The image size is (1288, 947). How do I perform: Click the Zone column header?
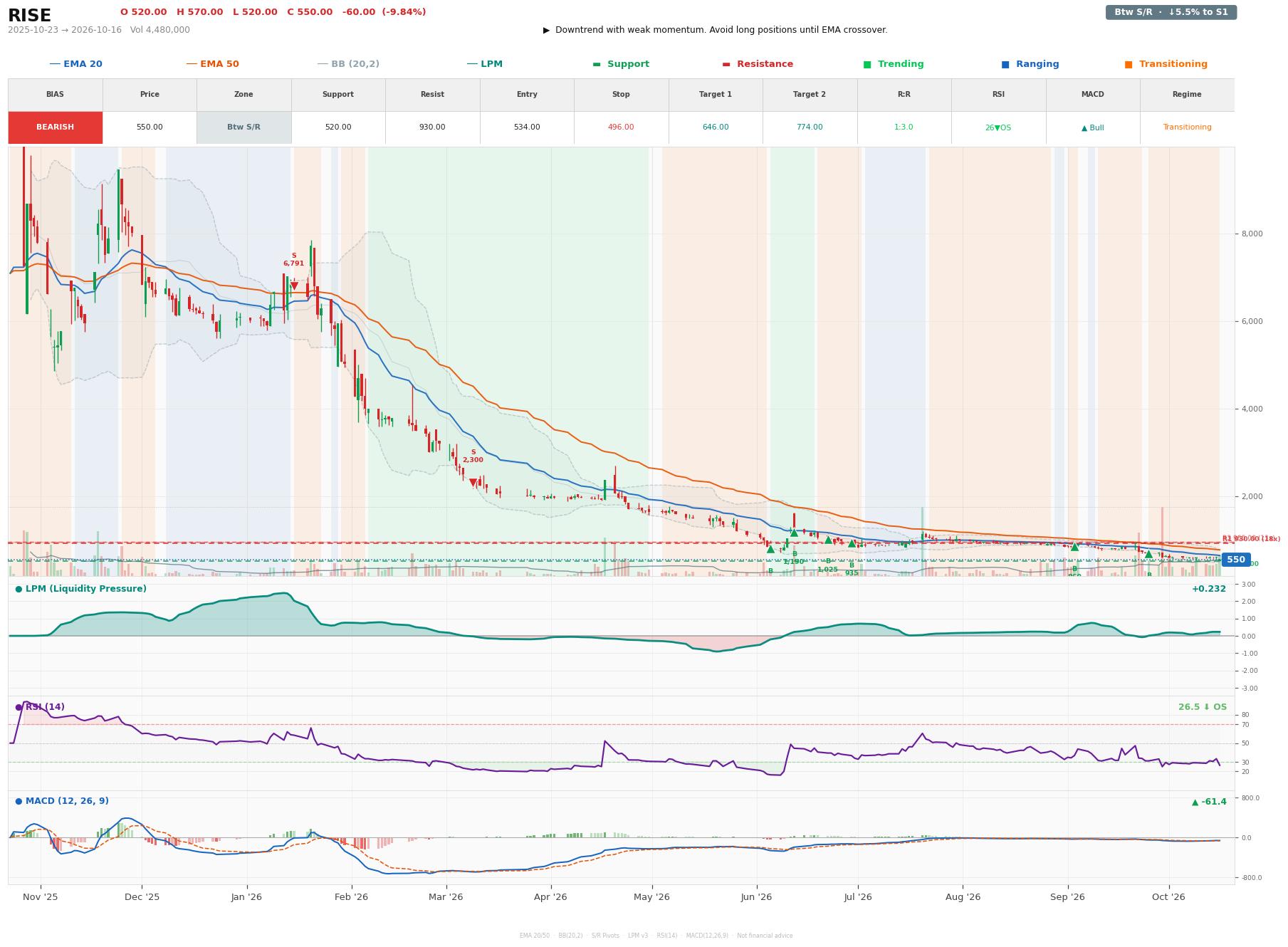coord(244,95)
